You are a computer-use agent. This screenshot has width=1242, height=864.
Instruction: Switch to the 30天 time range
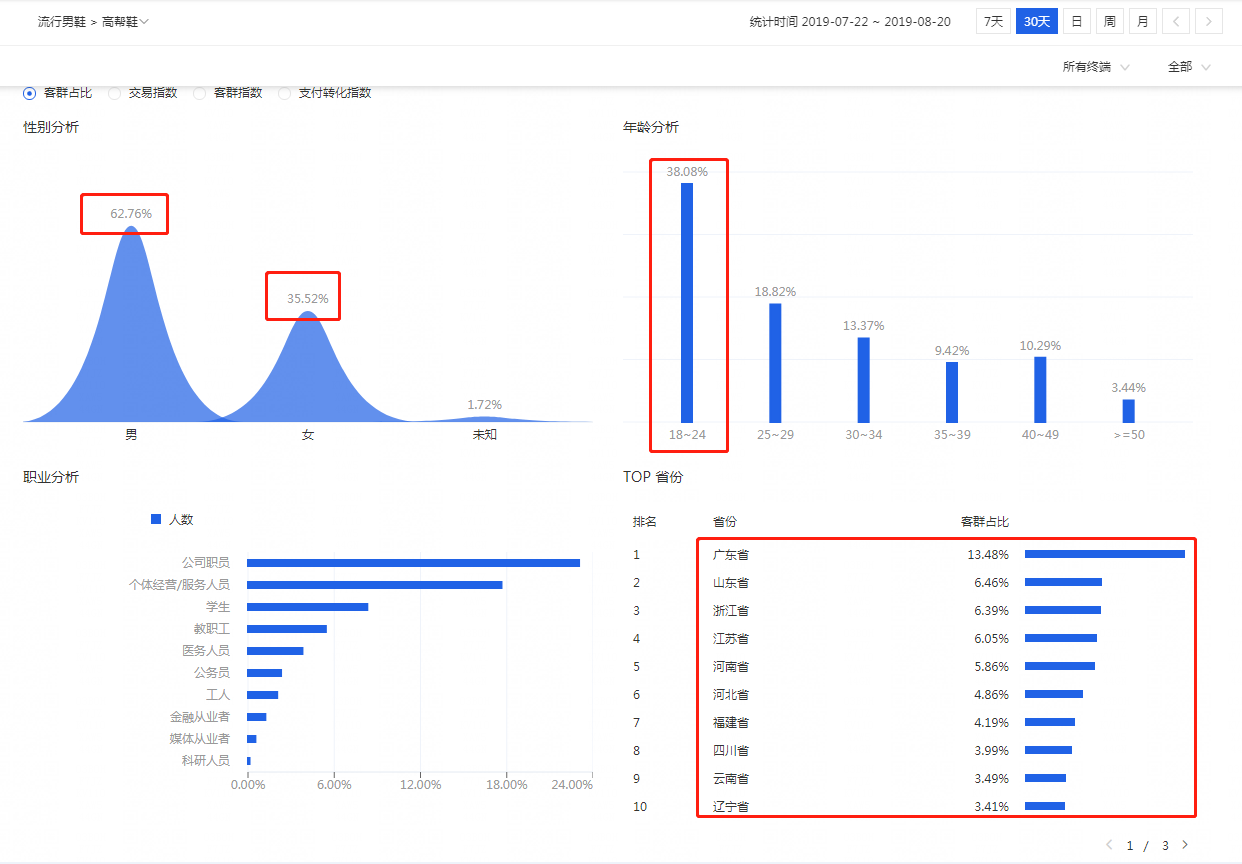point(1036,21)
